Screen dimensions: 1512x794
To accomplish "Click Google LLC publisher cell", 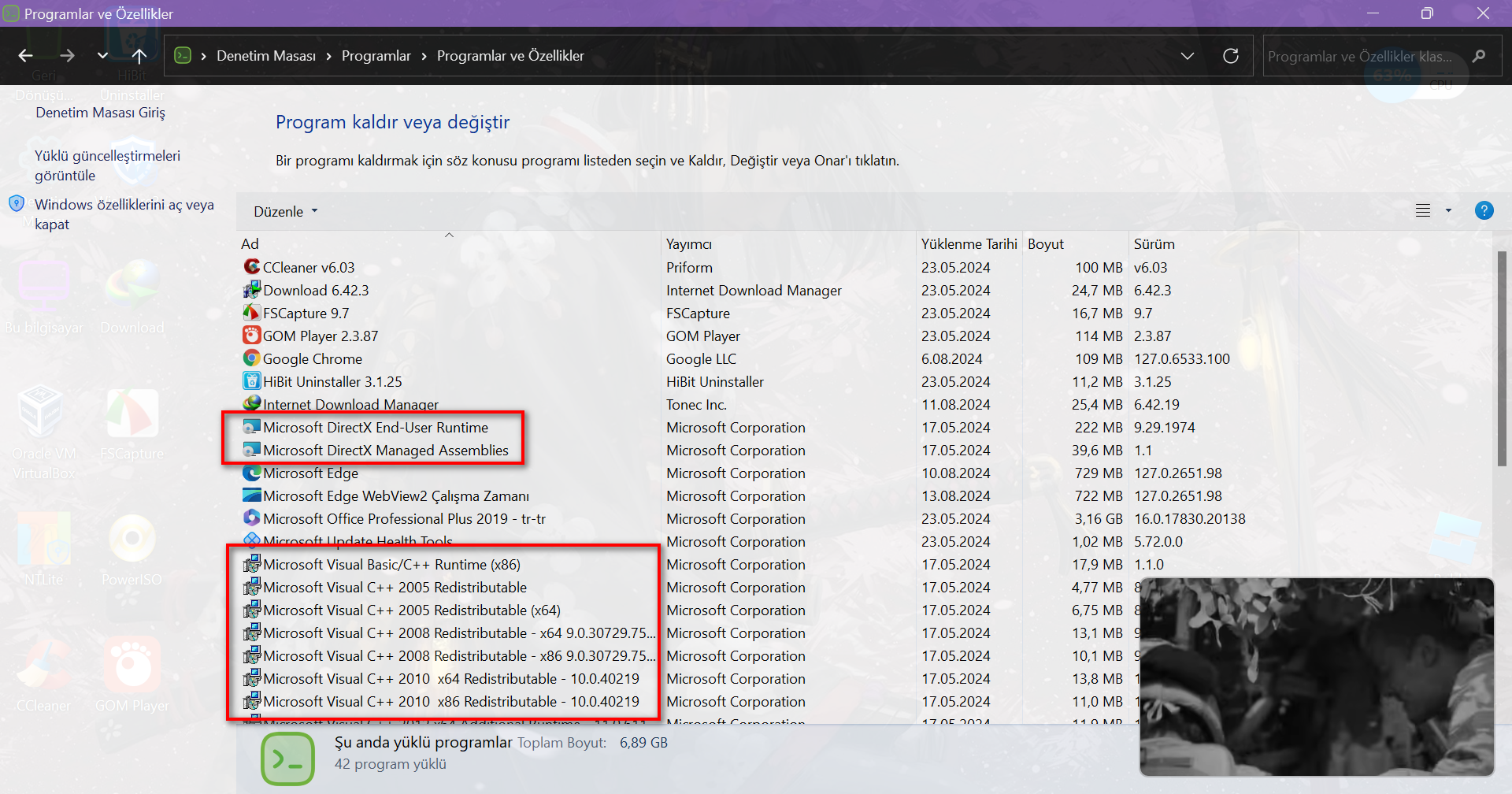I will 701,358.
